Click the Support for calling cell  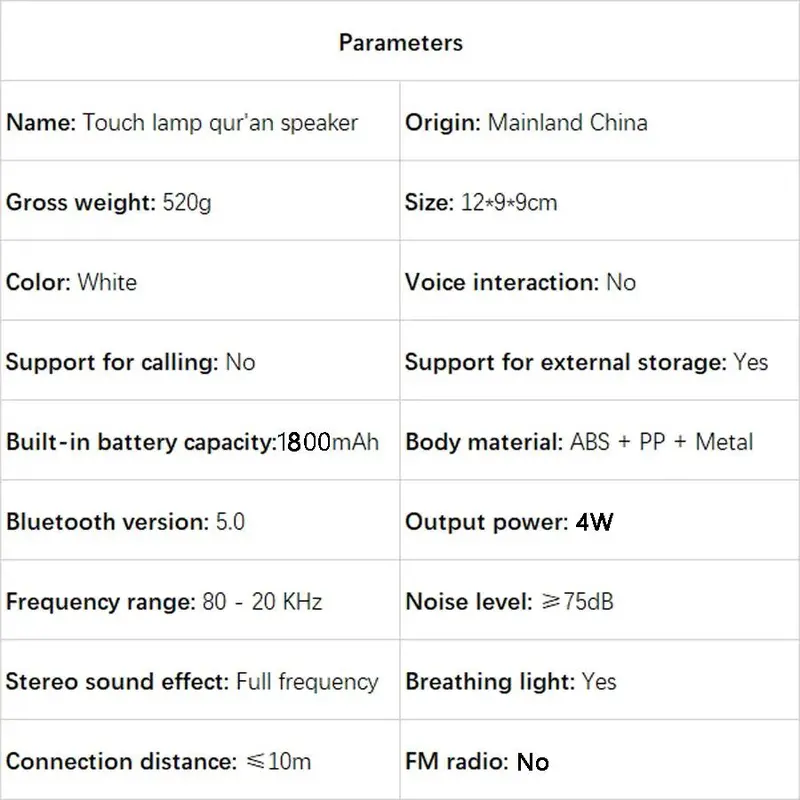coord(130,362)
